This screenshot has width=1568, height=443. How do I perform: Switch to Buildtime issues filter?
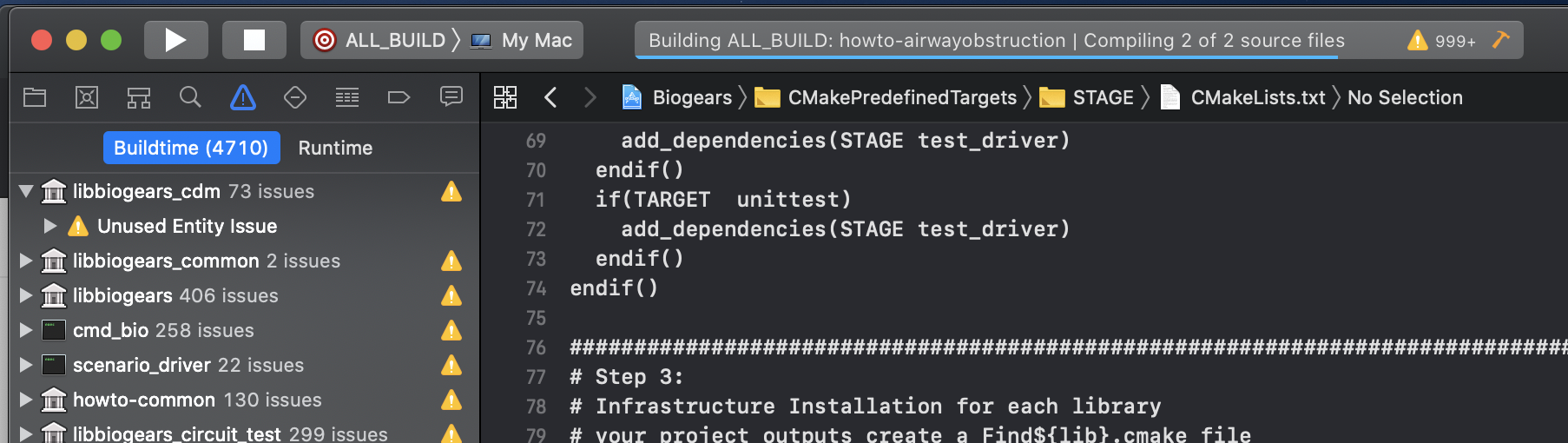tap(191, 148)
